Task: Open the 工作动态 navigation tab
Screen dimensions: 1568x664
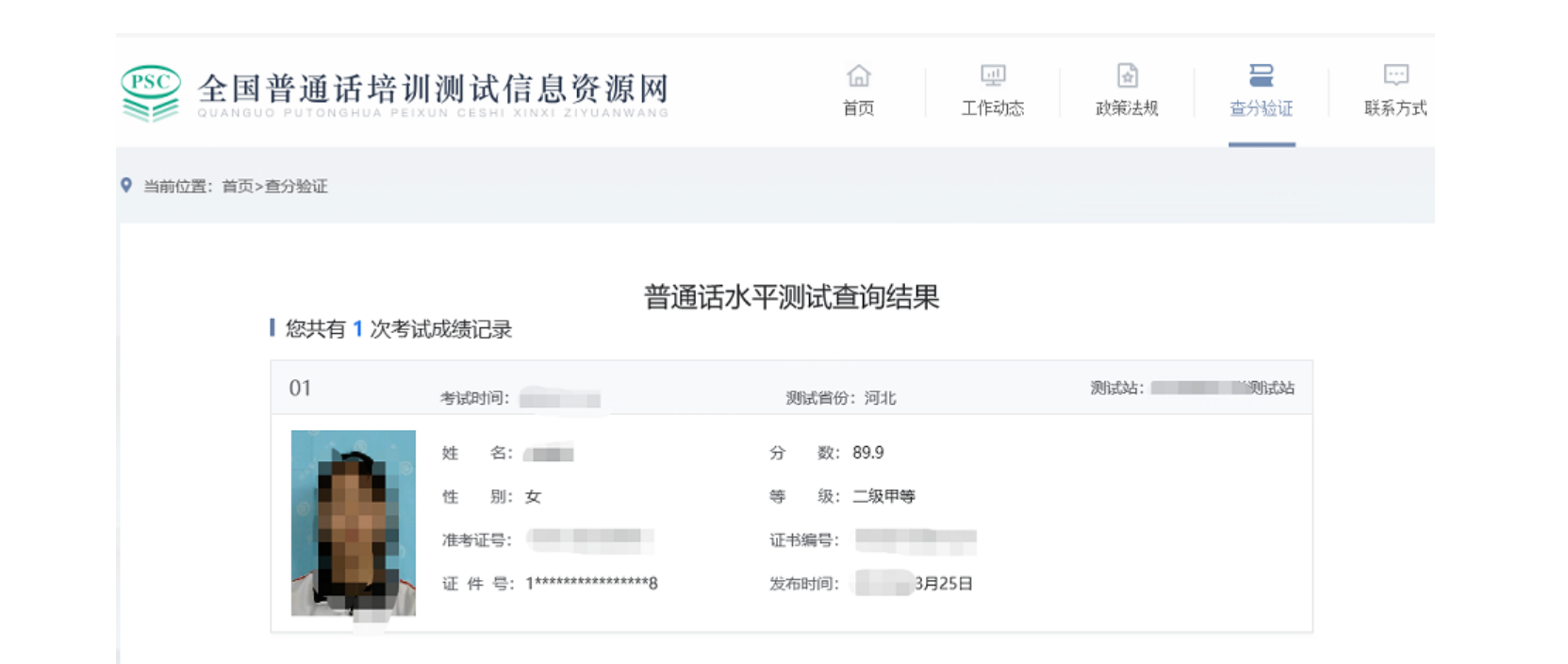Action: click(x=993, y=108)
